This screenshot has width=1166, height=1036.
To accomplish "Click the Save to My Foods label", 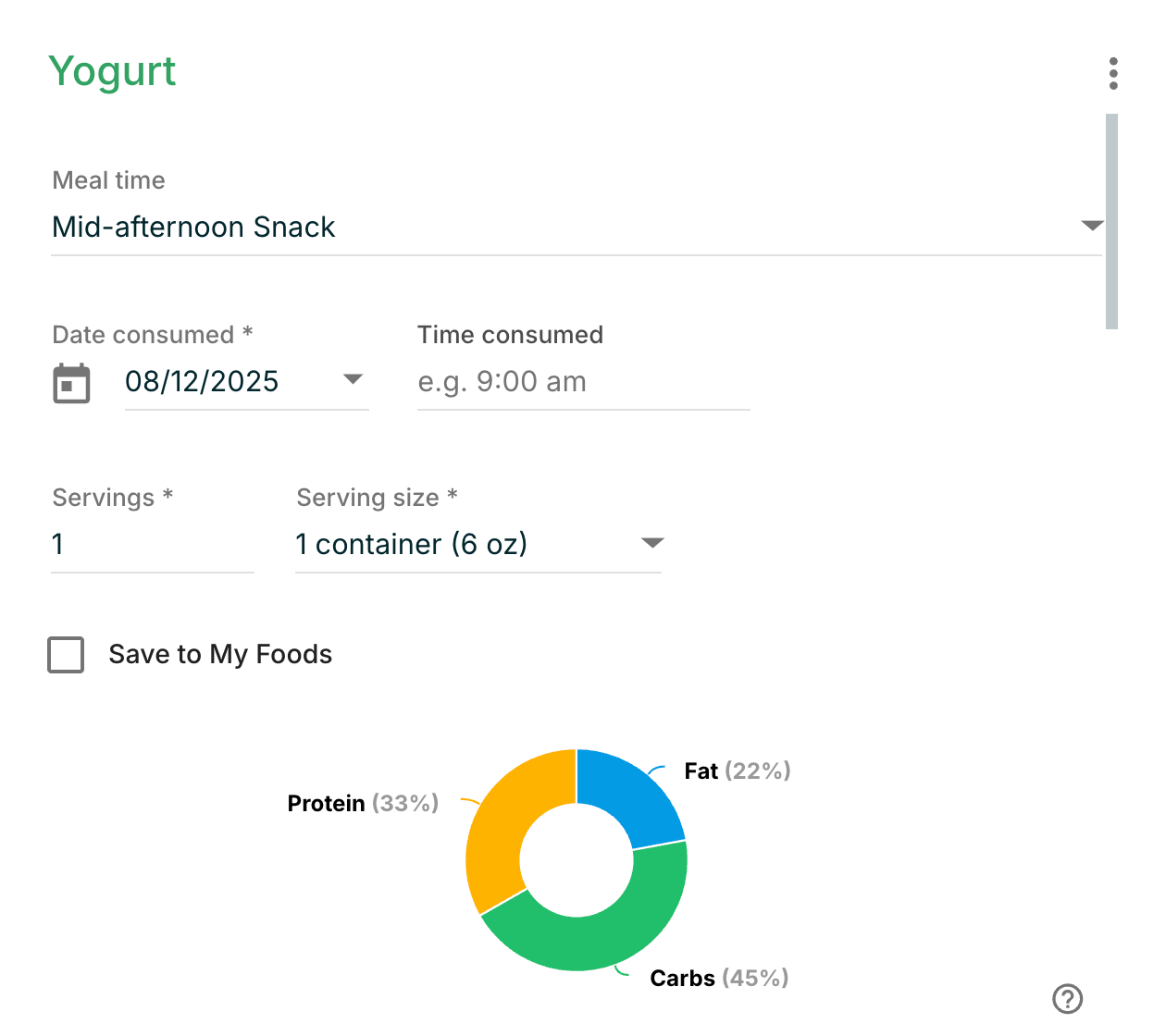I will tap(220, 655).
